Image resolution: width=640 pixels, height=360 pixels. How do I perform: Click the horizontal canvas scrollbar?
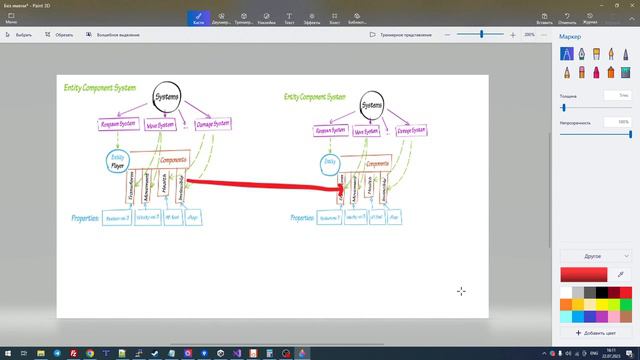tap(277, 344)
